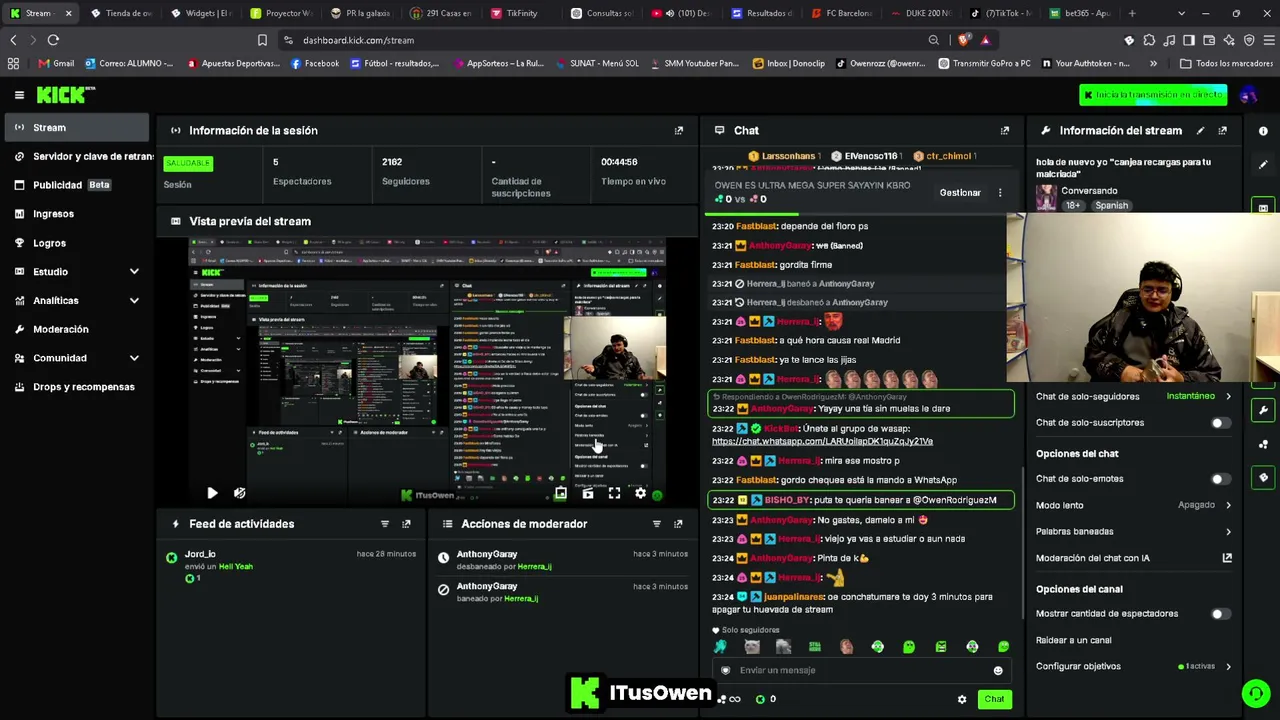Make the stream preview fullscreen
The height and width of the screenshot is (720, 1280).
(614, 493)
